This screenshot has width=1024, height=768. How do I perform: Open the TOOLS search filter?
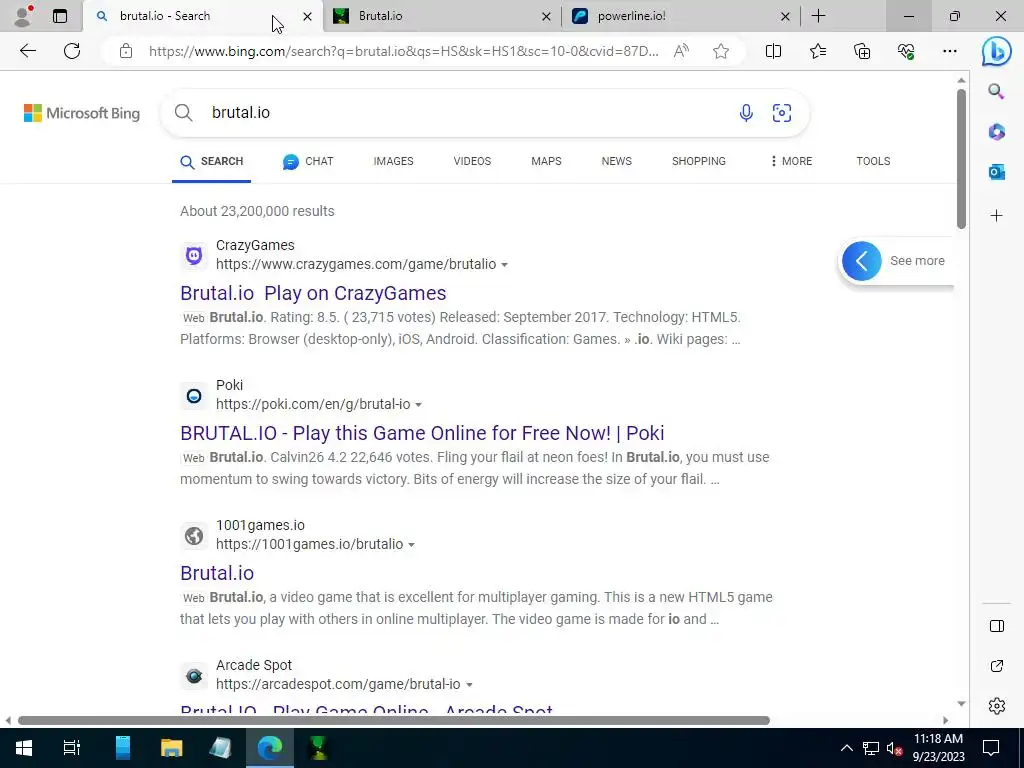(x=873, y=161)
